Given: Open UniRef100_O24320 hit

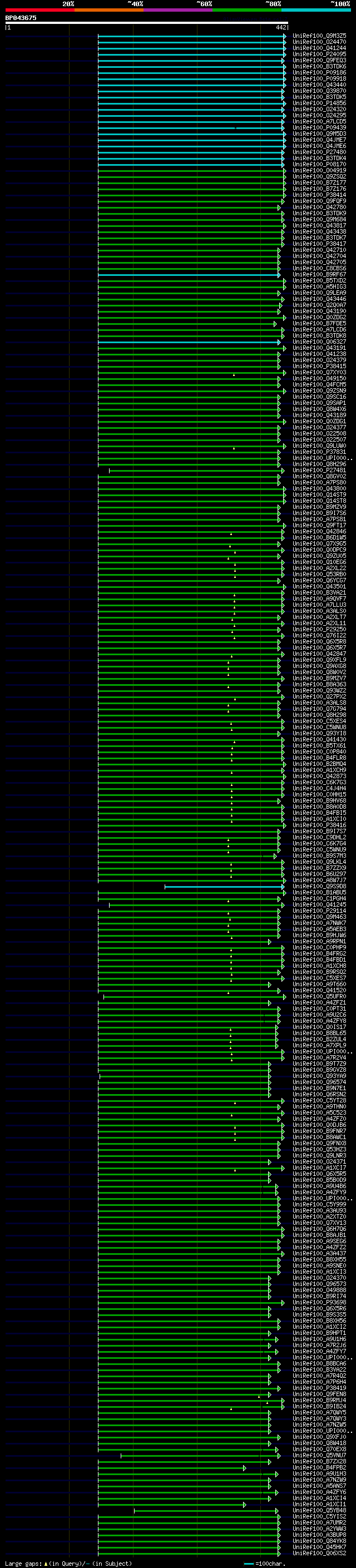Looking at the screenshot, I should (x=319, y=109).
